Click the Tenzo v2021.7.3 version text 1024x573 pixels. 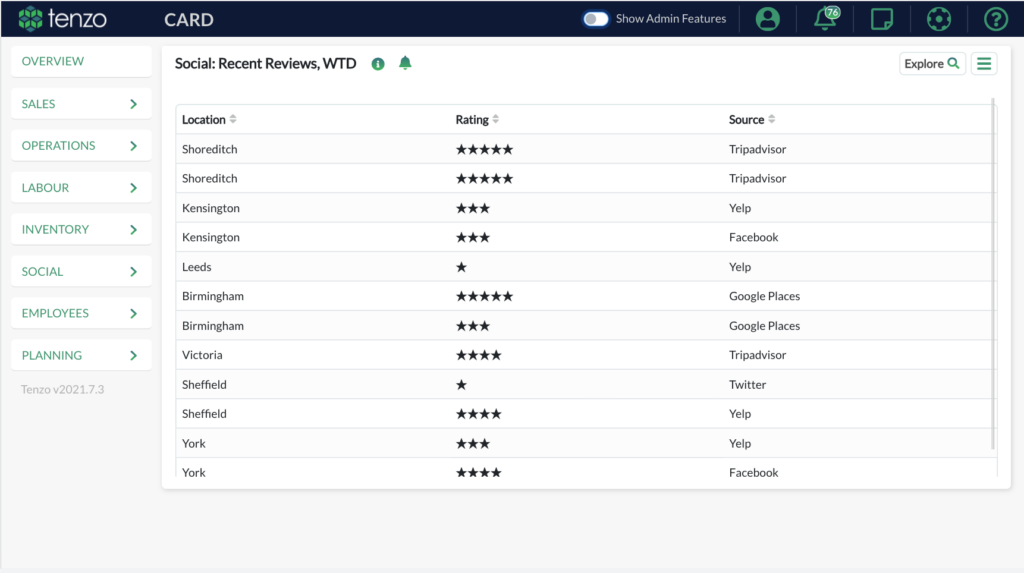click(x=63, y=389)
